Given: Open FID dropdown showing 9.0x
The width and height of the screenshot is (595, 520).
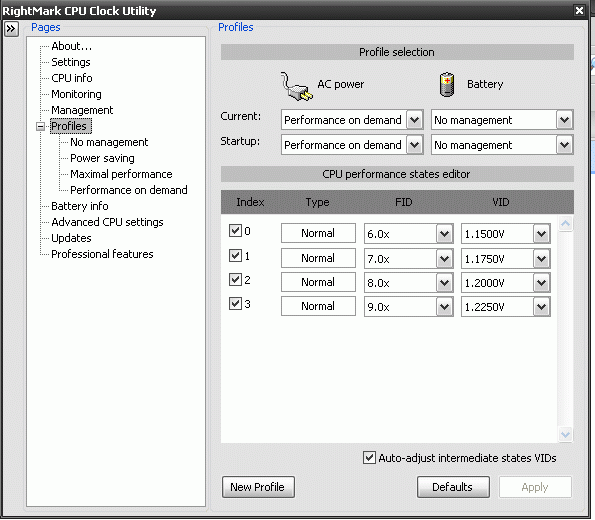Looking at the screenshot, I should pos(444,306).
